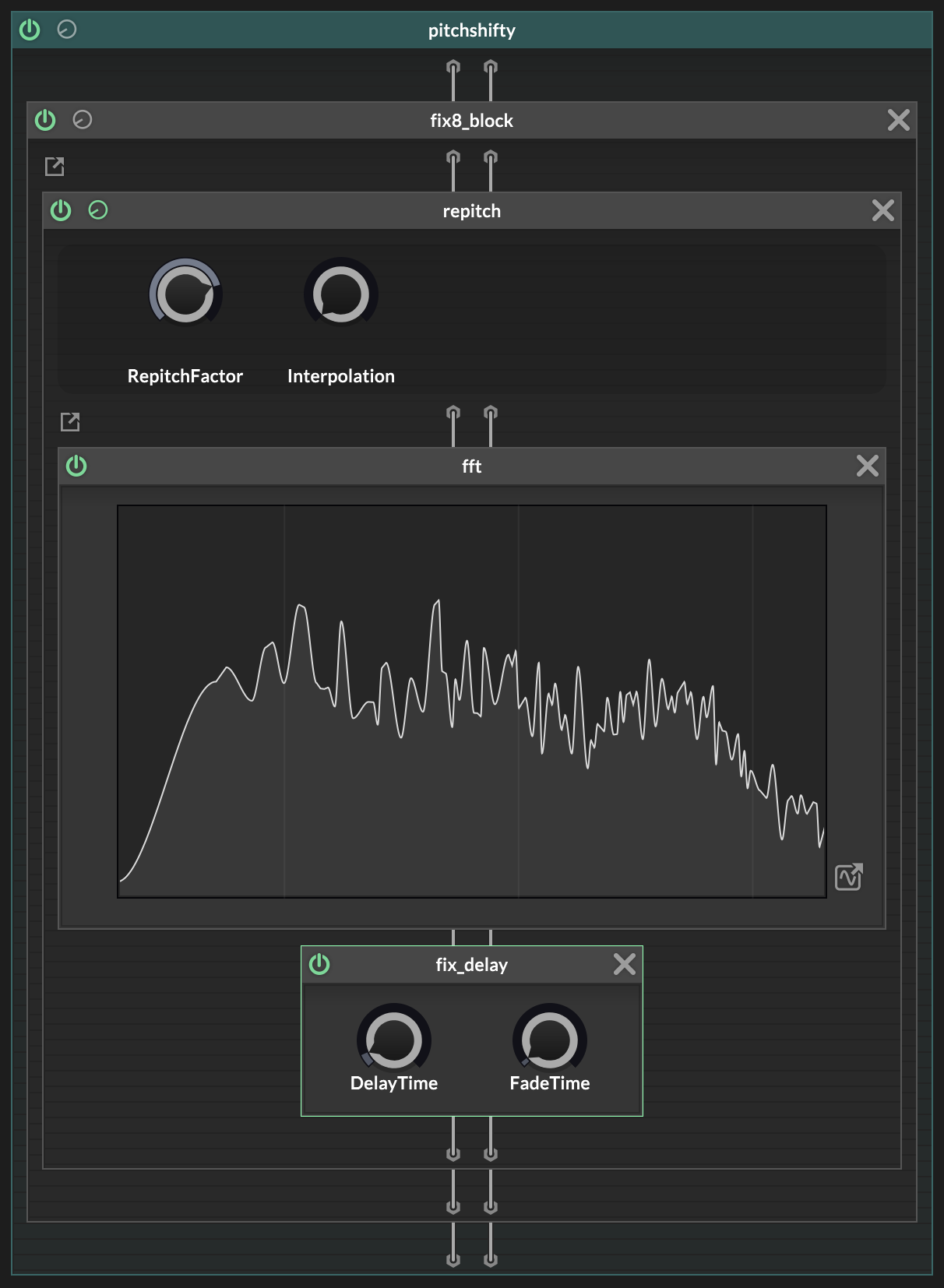Disable the fft analyser node
944x1288 pixels.
(76, 466)
